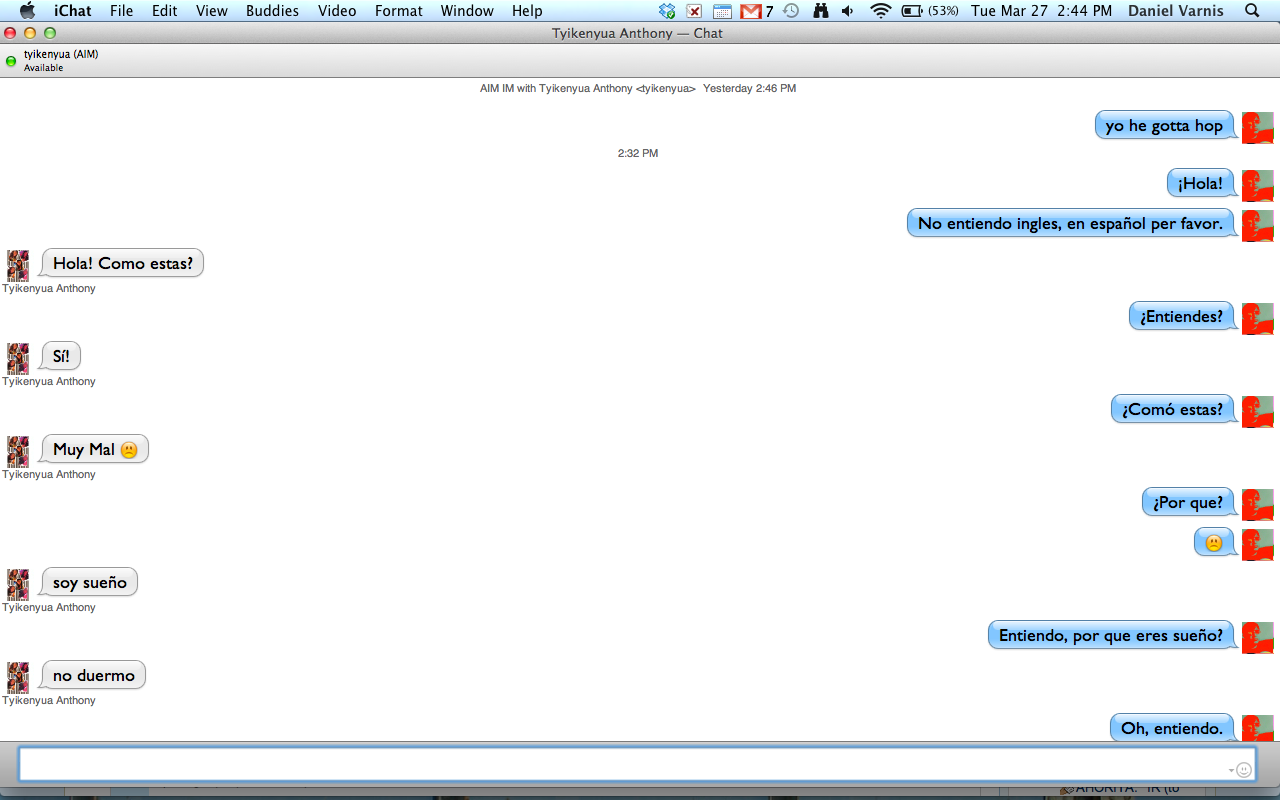The image size is (1280, 800).
Task: Open the Format menu
Action: (398, 11)
